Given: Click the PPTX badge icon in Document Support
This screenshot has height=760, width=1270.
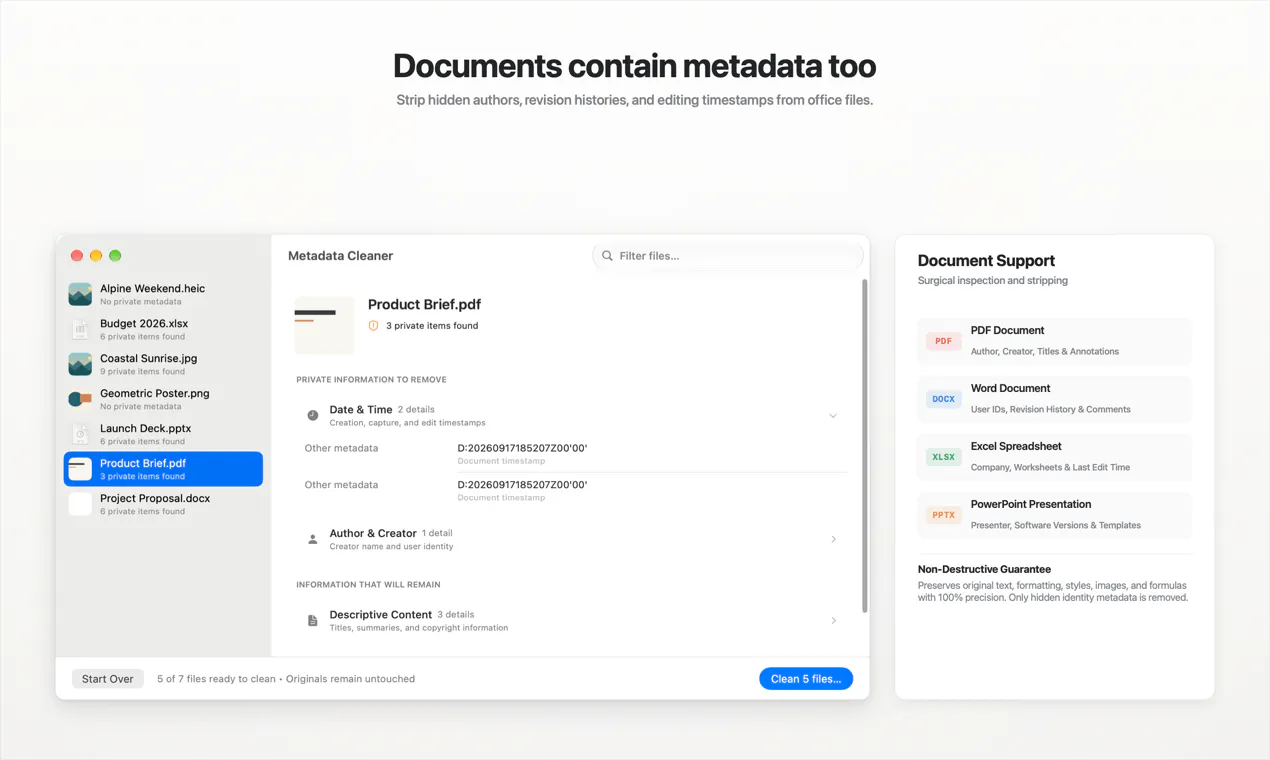Looking at the screenshot, I should tap(943, 515).
